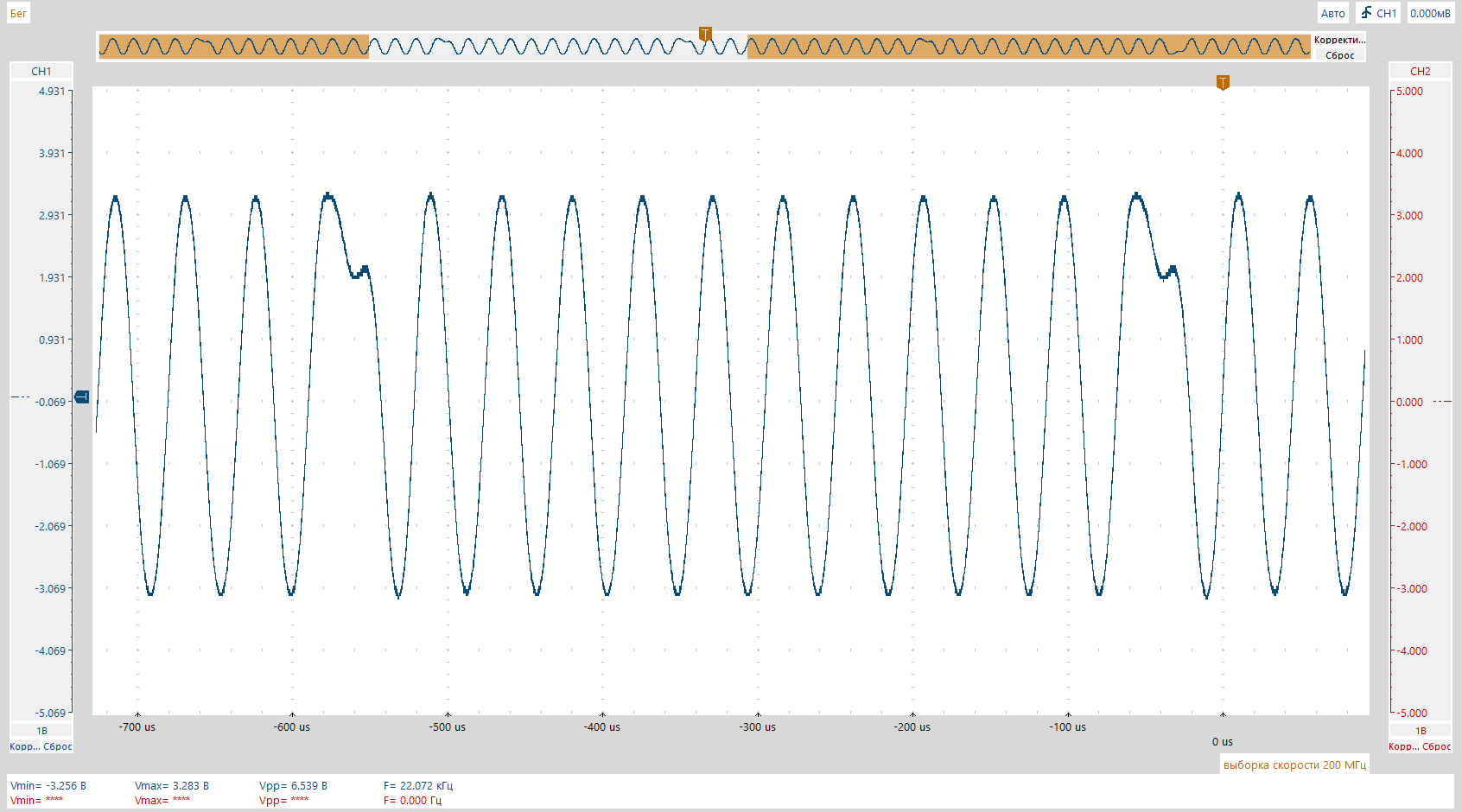The image size is (1462, 812).
Task: Select the CH1 trigger source label
Action: [1386, 13]
